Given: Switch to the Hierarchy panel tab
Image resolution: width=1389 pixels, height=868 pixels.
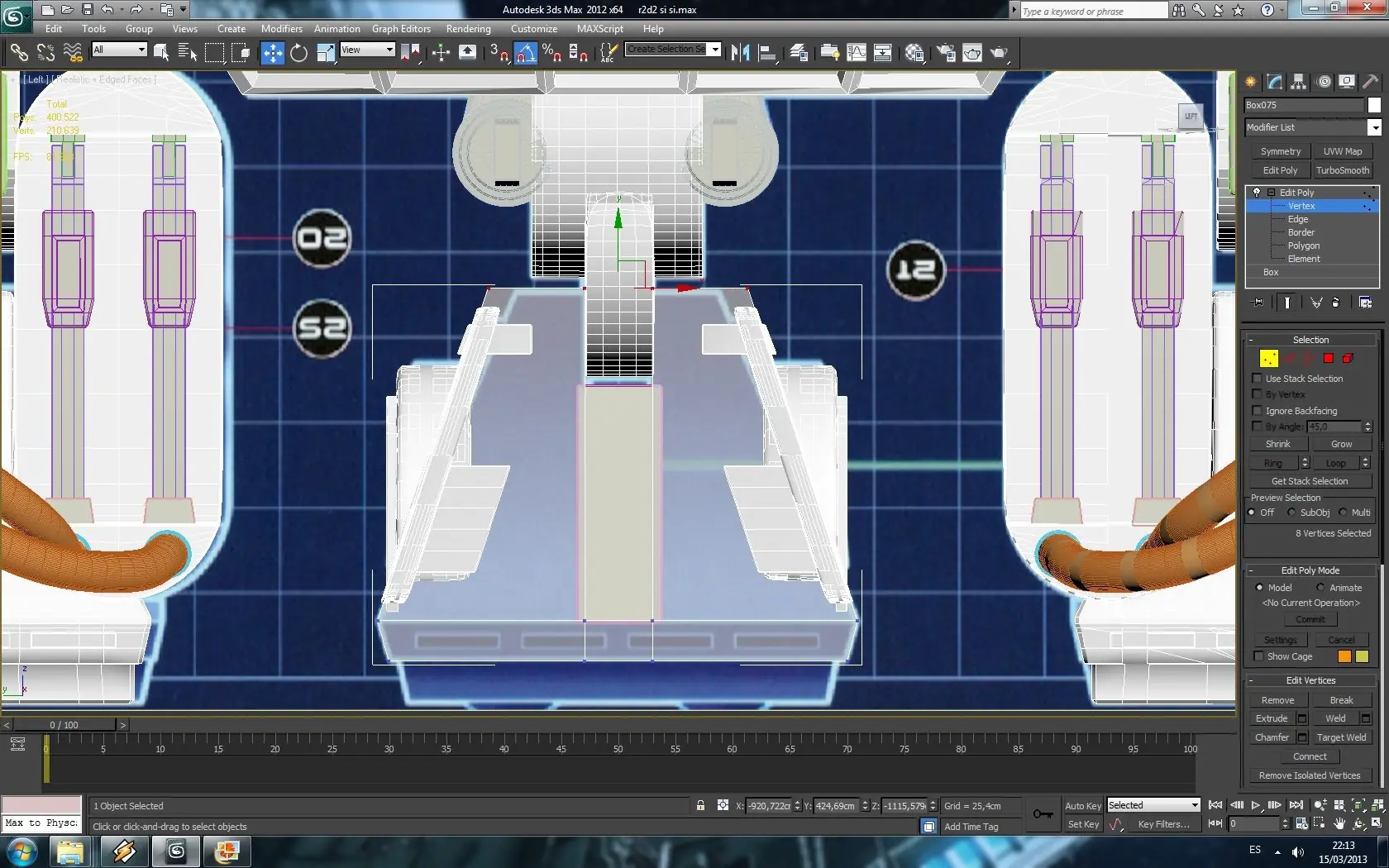Looking at the screenshot, I should [1298, 81].
